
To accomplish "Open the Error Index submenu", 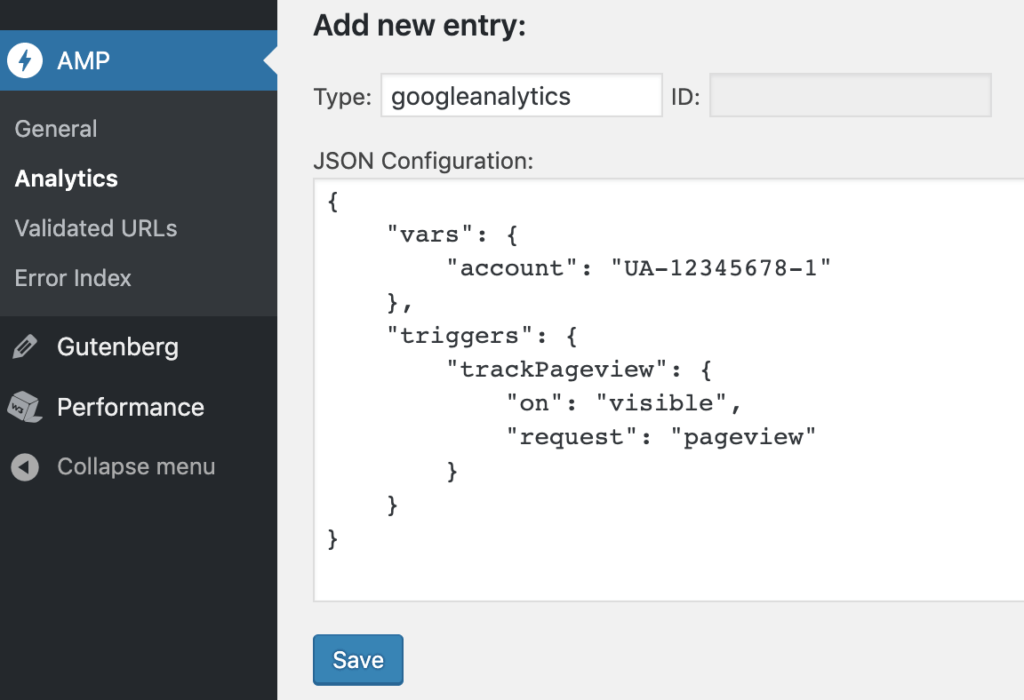I will pos(73,278).
